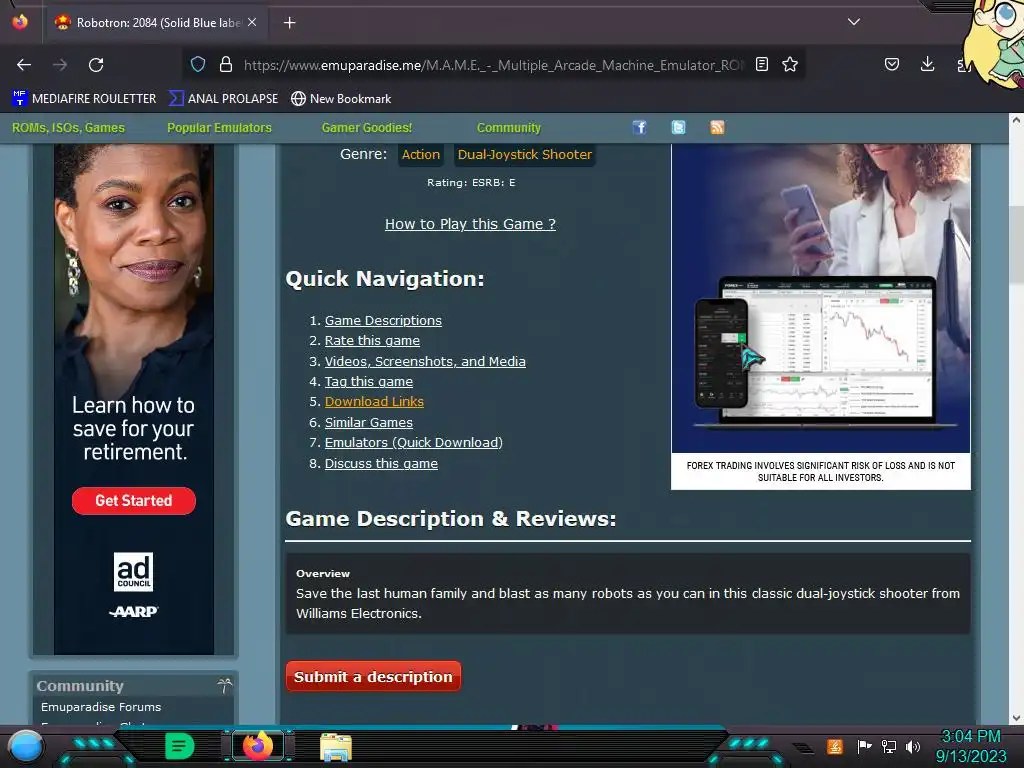Open the Start orb on taskbar
The height and width of the screenshot is (768, 1024).
coord(25,746)
